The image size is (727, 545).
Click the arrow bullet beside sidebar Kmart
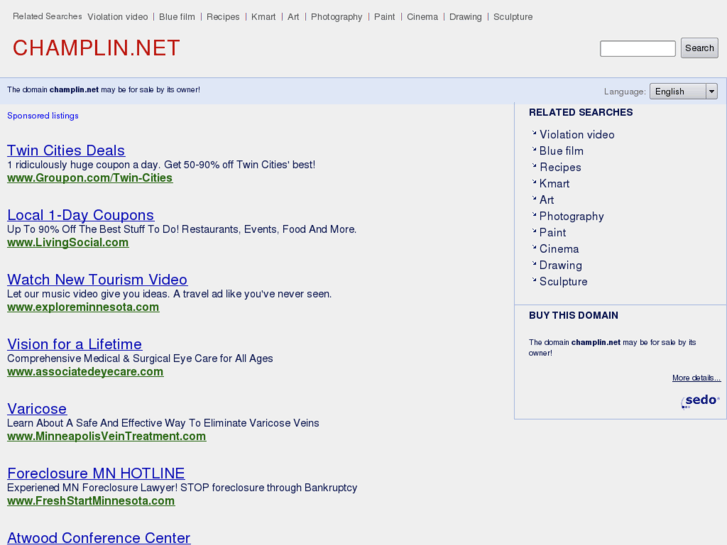point(534,182)
